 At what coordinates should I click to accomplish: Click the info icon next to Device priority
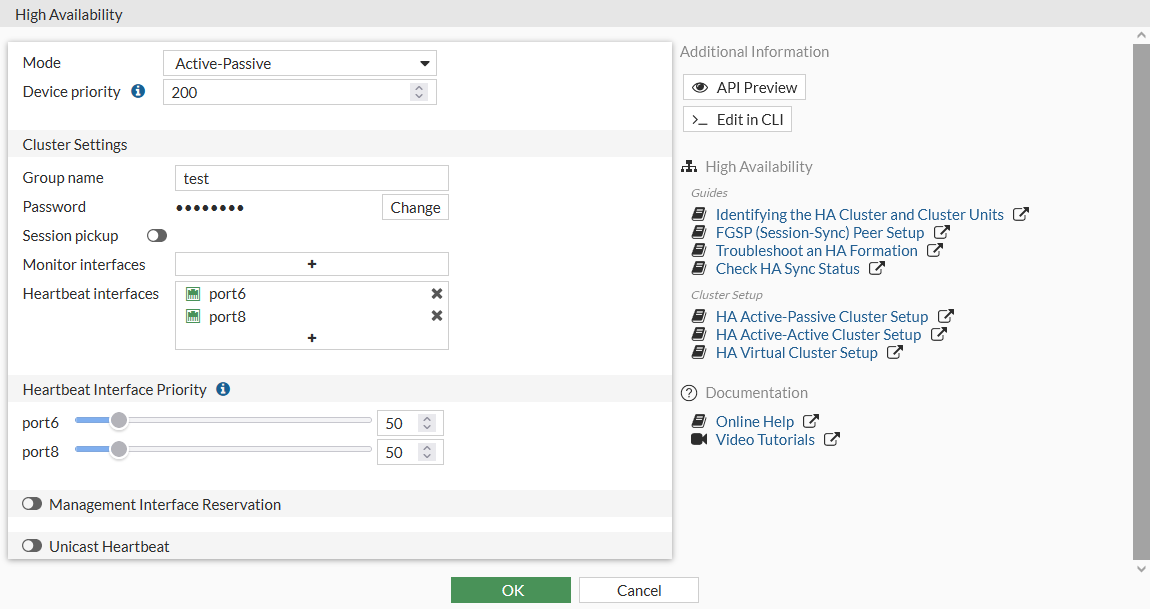coord(138,91)
